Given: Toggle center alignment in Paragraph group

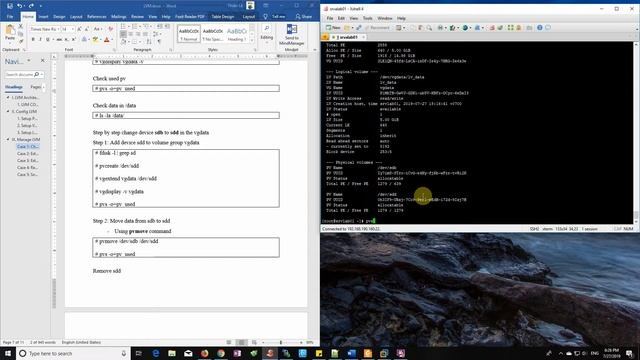Looking at the screenshot, I should (131, 34).
